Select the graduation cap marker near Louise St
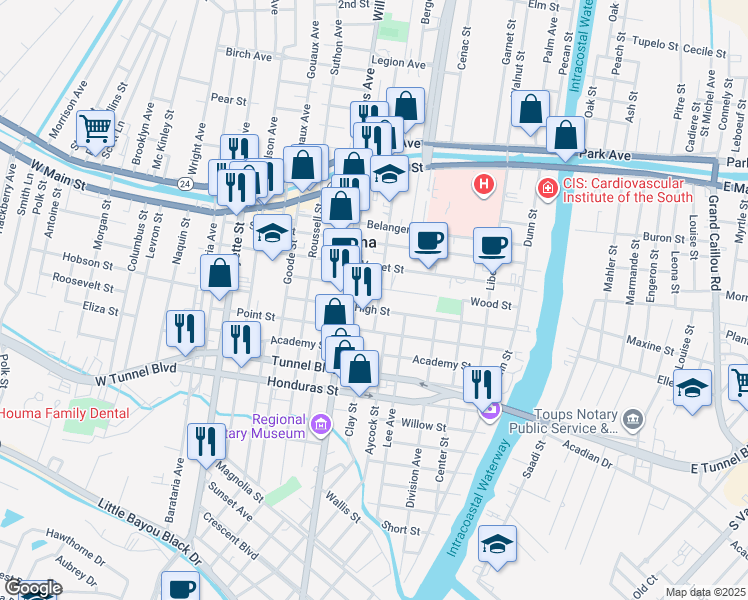Image resolution: width=748 pixels, height=600 pixels. click(692, 390)
